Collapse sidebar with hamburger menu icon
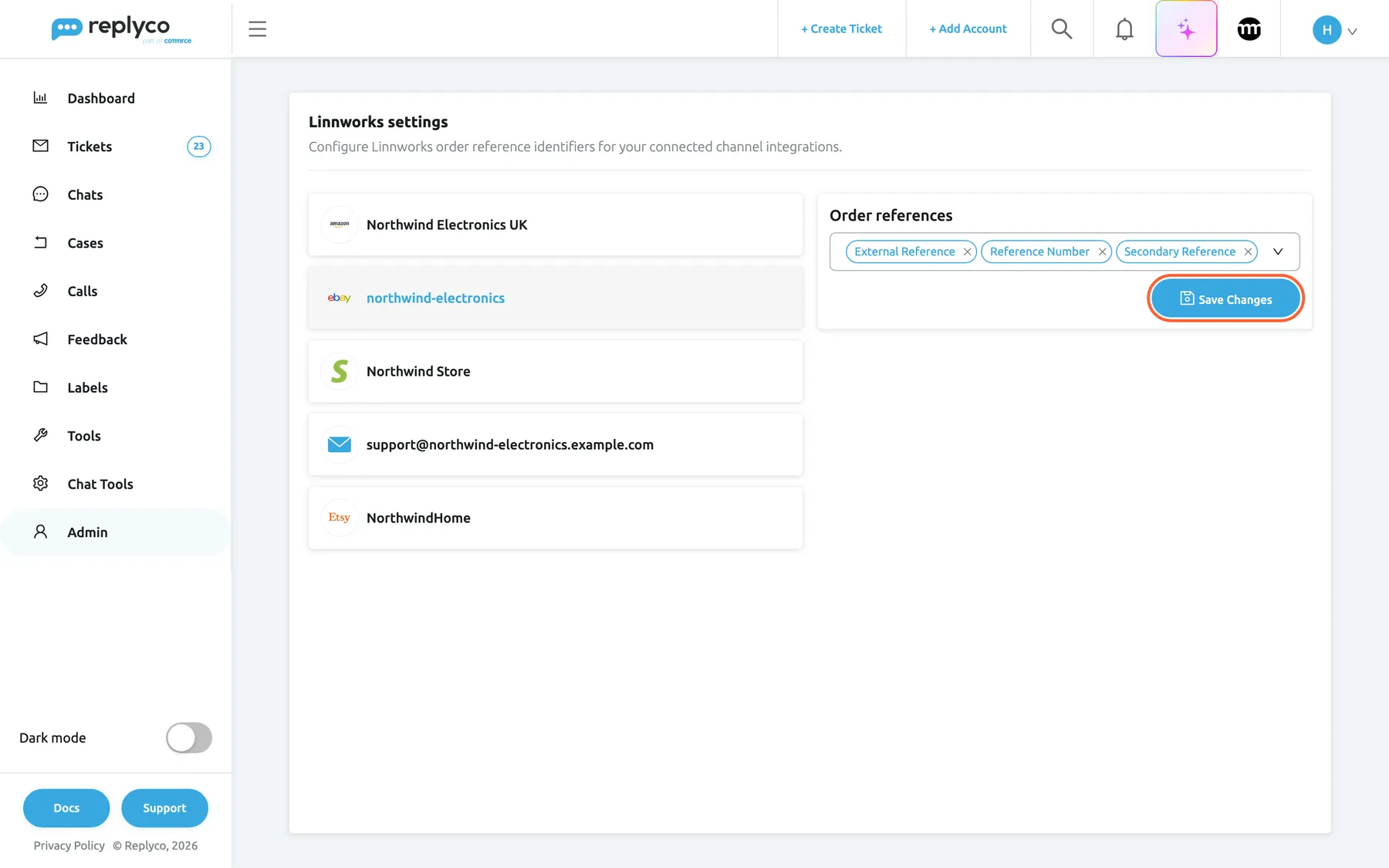This screenshot has width=1389, height=868. pyautogui.click(x=258, y=29)
